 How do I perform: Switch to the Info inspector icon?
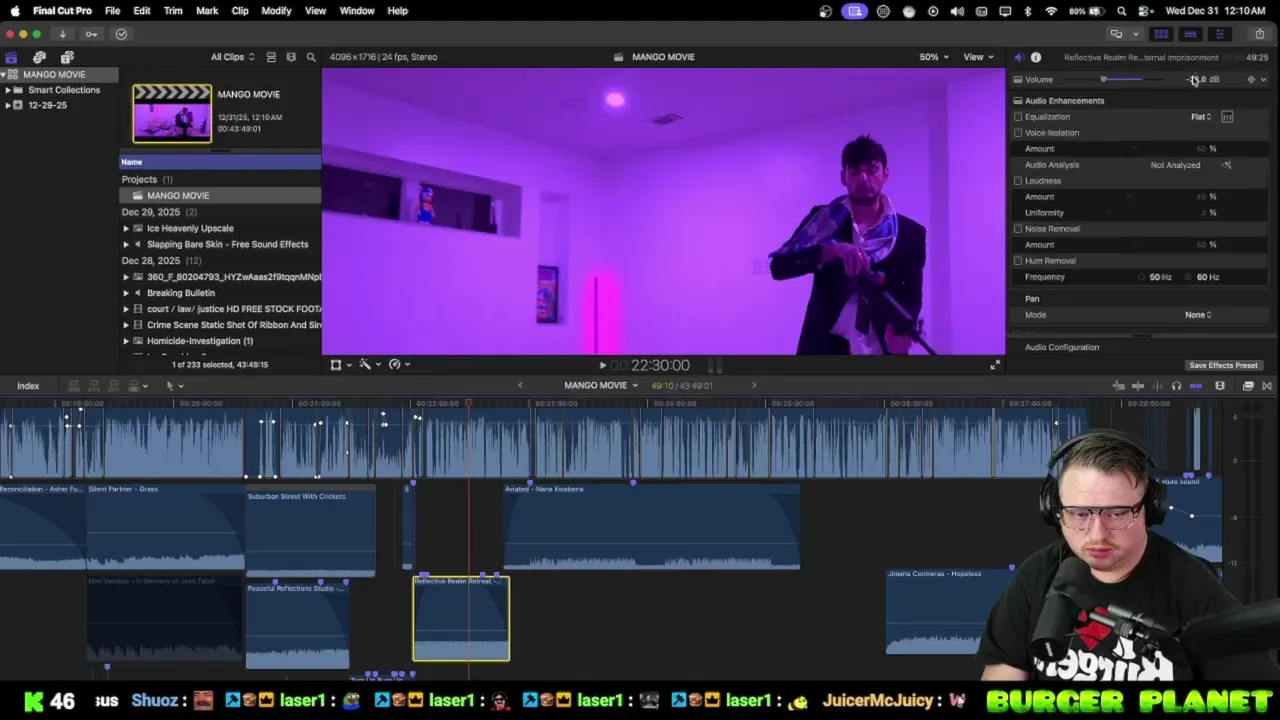point(1036,57)
